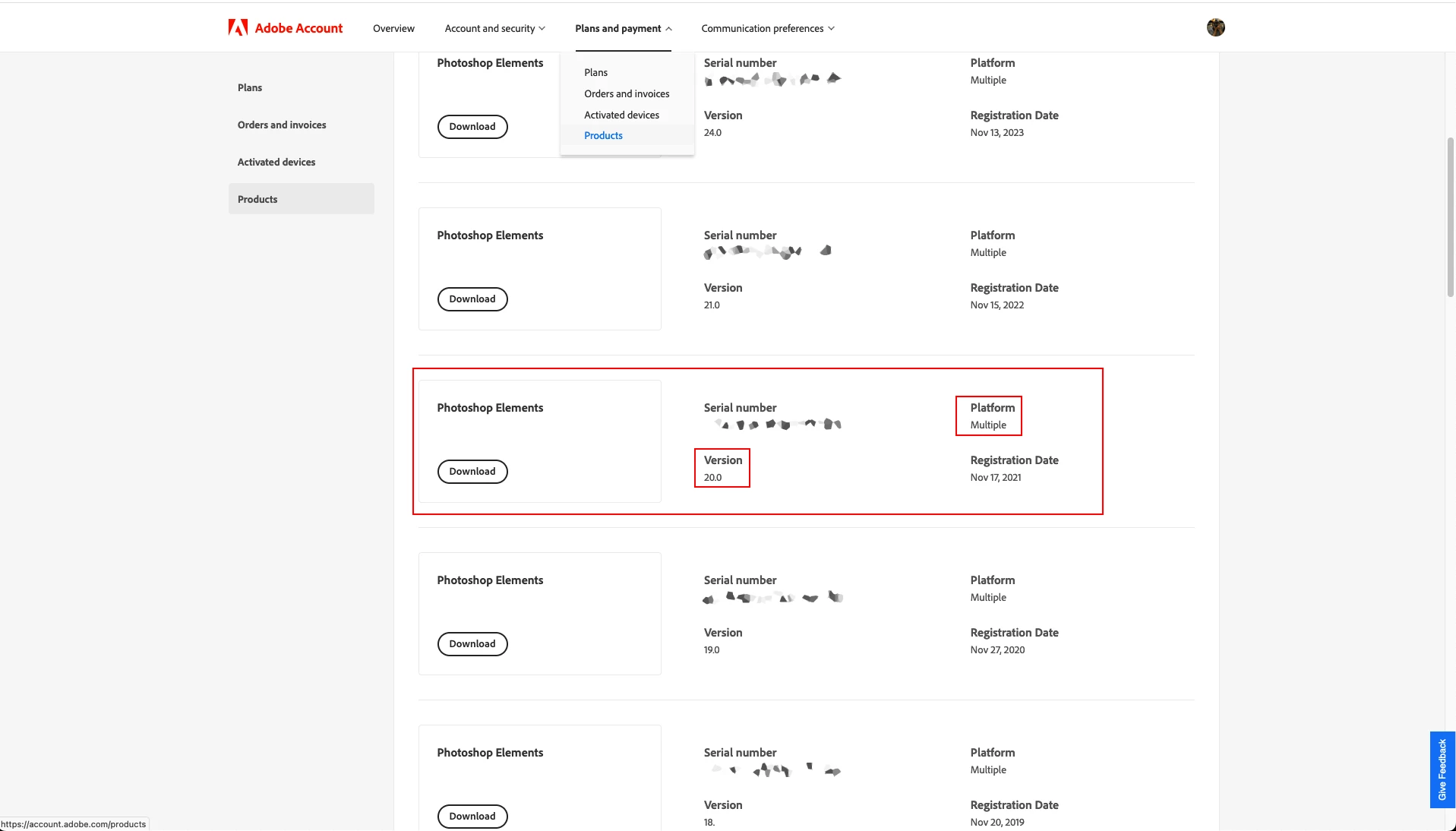
Task: Select Orders and invoices in dropdown menu
Action: [627, 93]
